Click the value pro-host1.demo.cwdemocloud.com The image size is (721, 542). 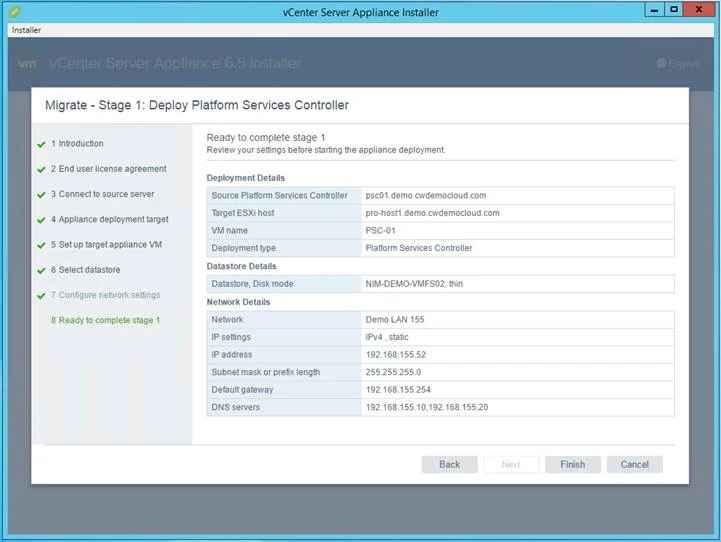432,213
